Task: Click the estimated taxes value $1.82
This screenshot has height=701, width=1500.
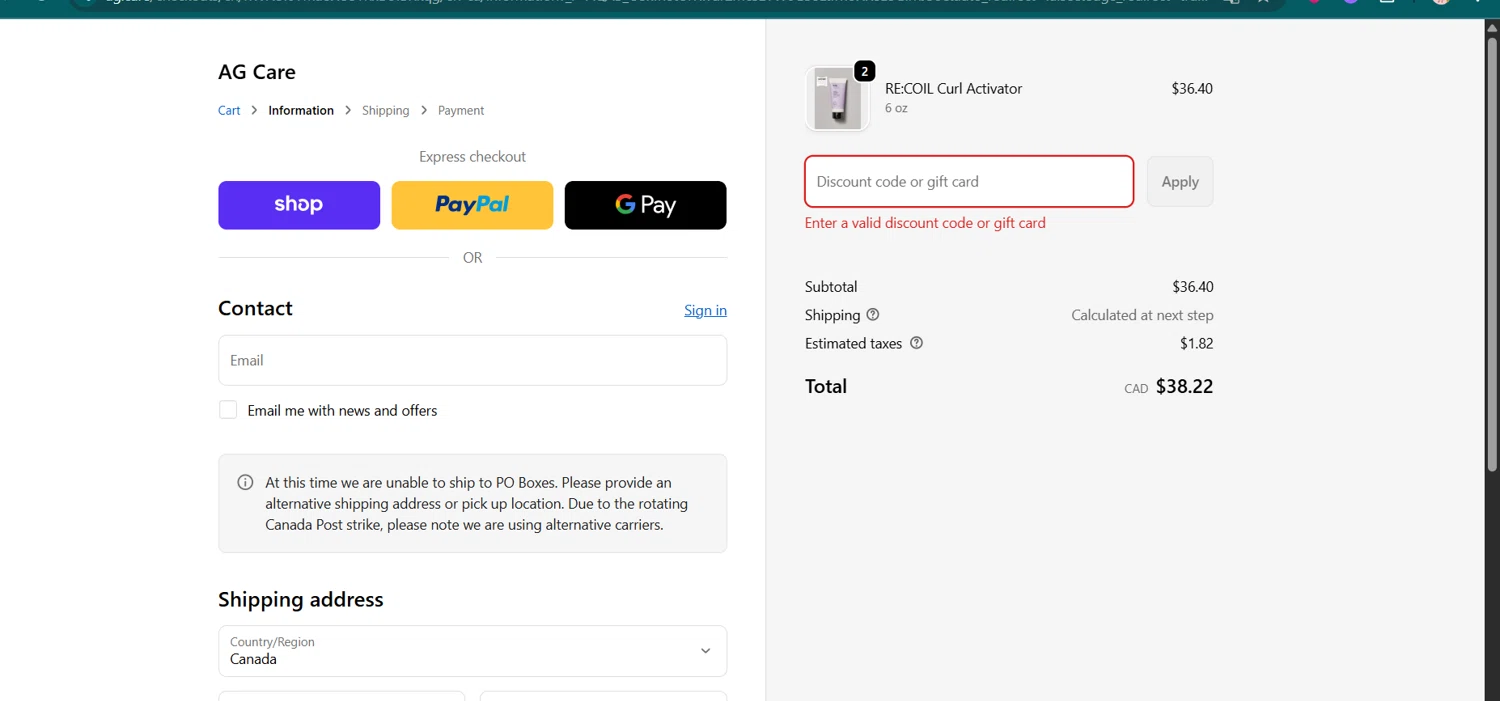Action: 1197,343
